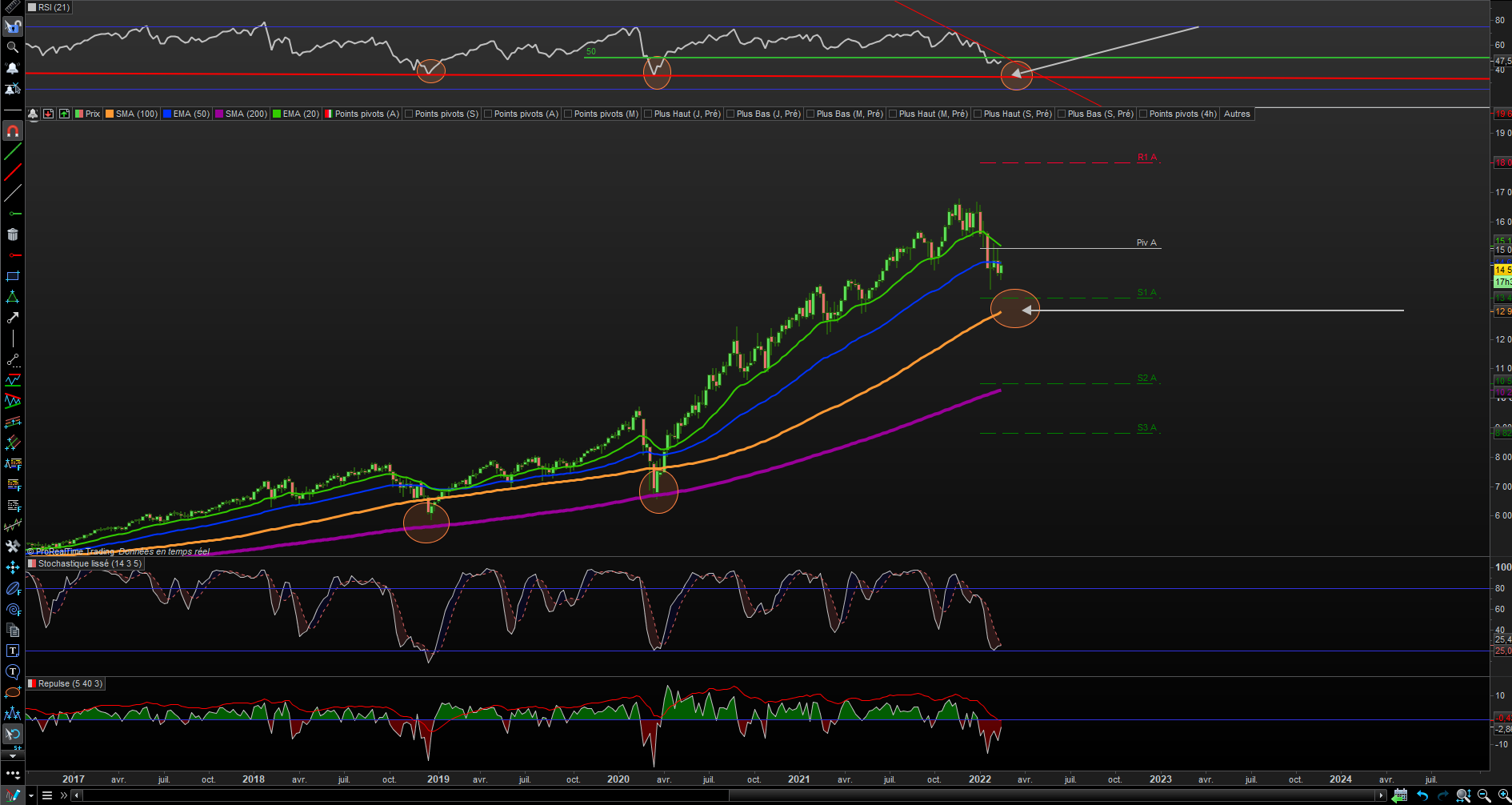
Task: Enable the Plus Bas (S, Pré) checkbox
Action: [1062, 114]
